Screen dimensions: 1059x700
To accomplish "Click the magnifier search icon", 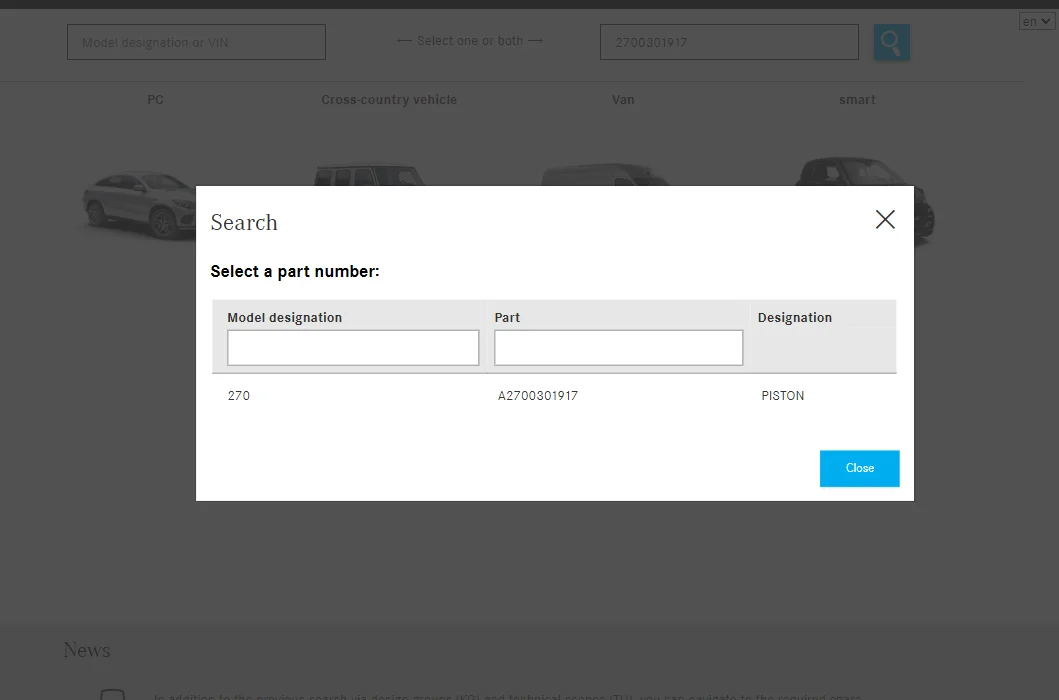I will coord(892,42).
